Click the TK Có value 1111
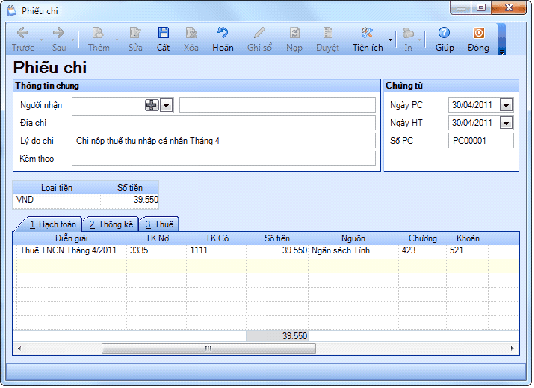Screen dimensions: 534x388 pos(217,250)
